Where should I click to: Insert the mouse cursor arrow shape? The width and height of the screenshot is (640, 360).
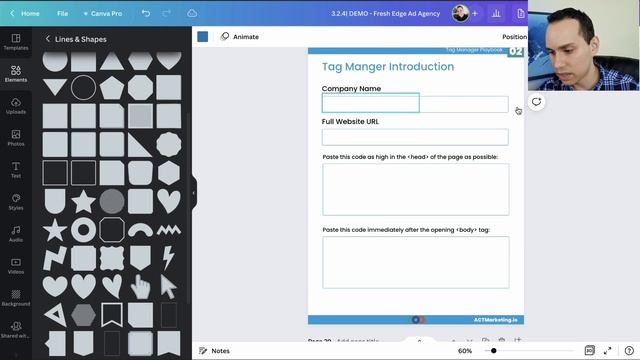click(168, 287)
